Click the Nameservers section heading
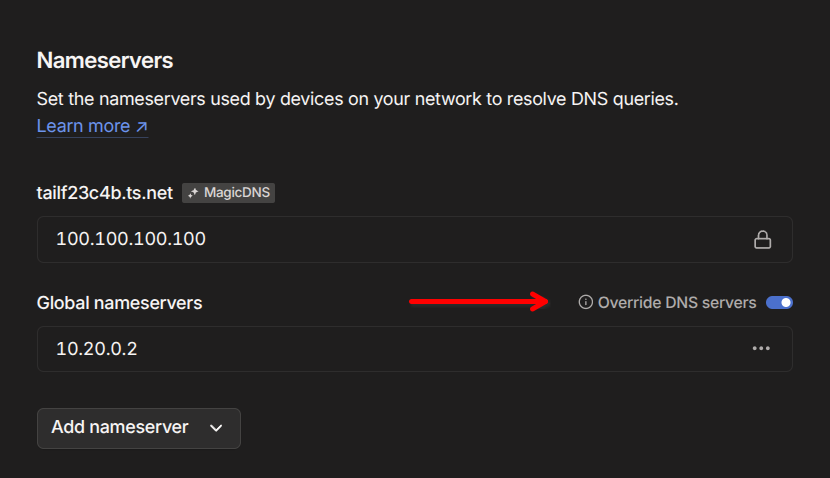 tap(105, 60)
